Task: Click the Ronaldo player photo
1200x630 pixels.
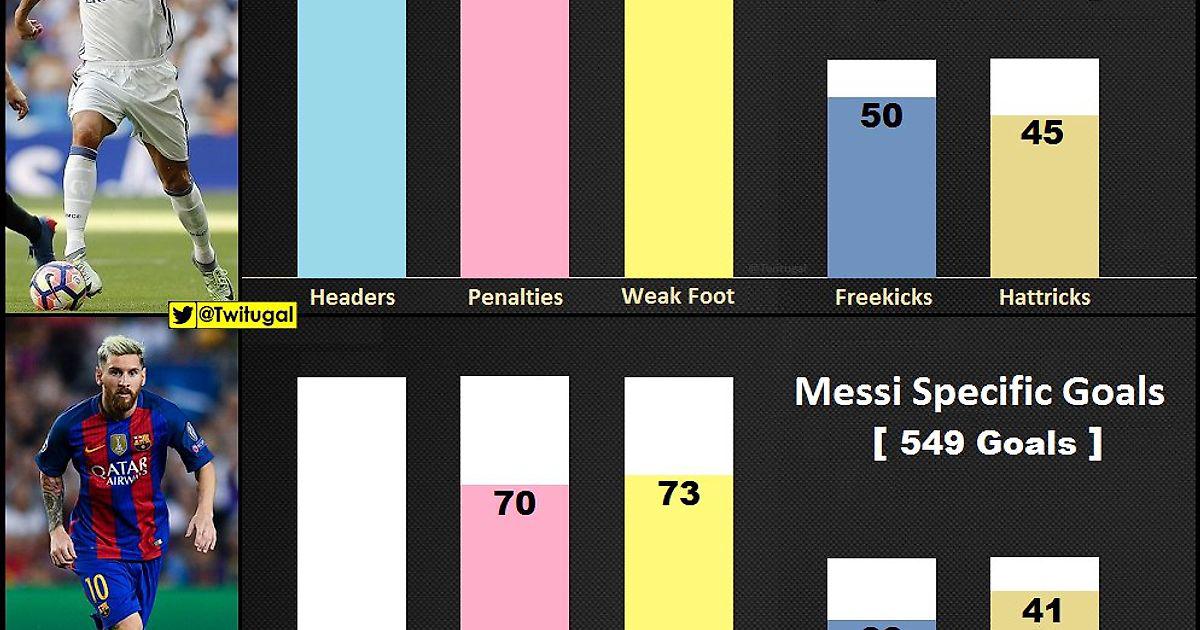Action: pos(121,155)
